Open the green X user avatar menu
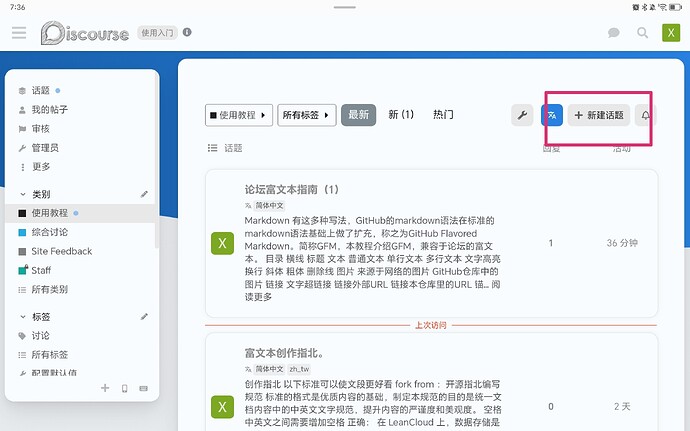Viewport: 690px width, 431px height. [671, 33]
